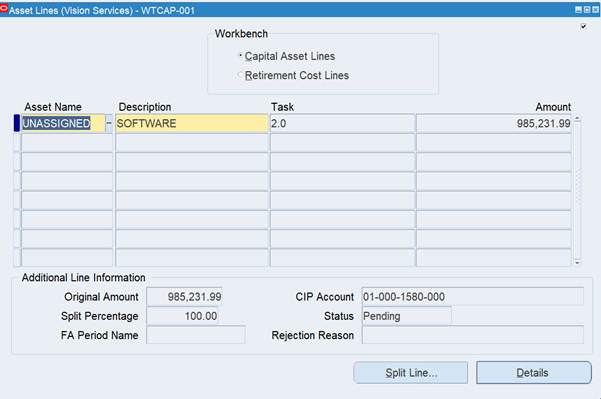Viewport: 601px width, 399px height.
Task: Click the Split Line... button
Action: (411, 373)
